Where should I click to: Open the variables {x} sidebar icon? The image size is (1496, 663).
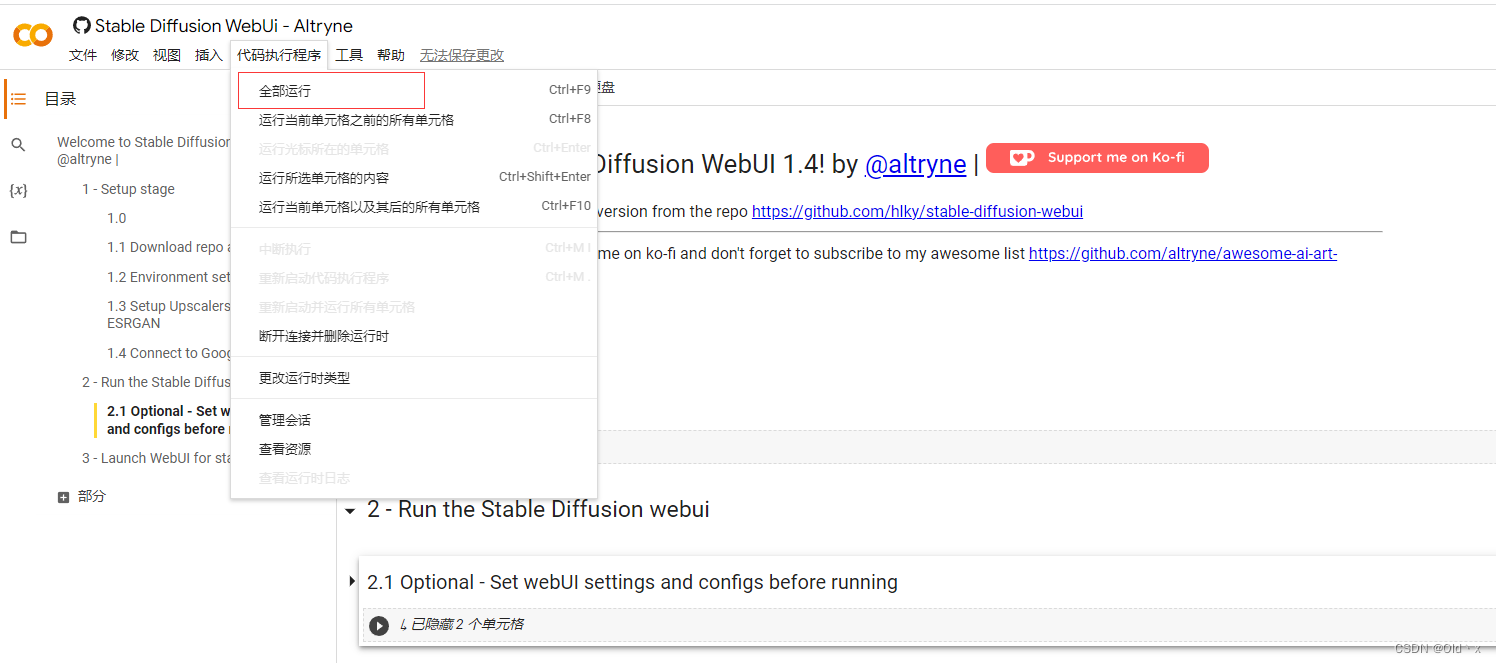click(x=18, y=190)
